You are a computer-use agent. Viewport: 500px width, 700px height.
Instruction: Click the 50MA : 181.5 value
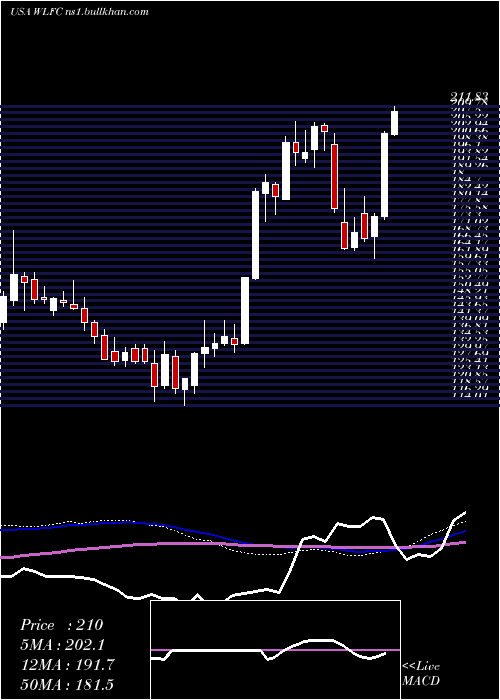click(67, 684)
